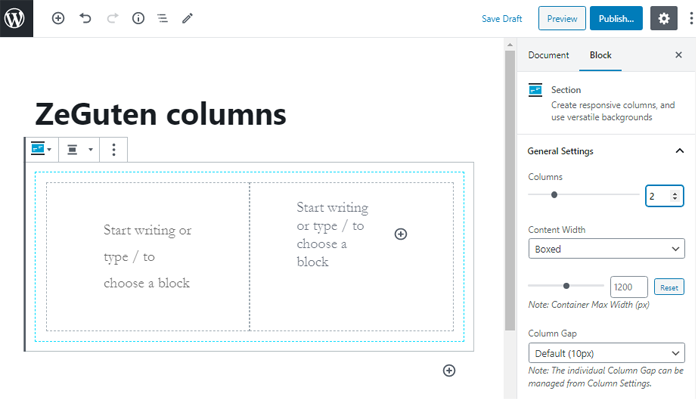Click the 'Note: Container Max Width (px)' text

(x=589, y=304)
